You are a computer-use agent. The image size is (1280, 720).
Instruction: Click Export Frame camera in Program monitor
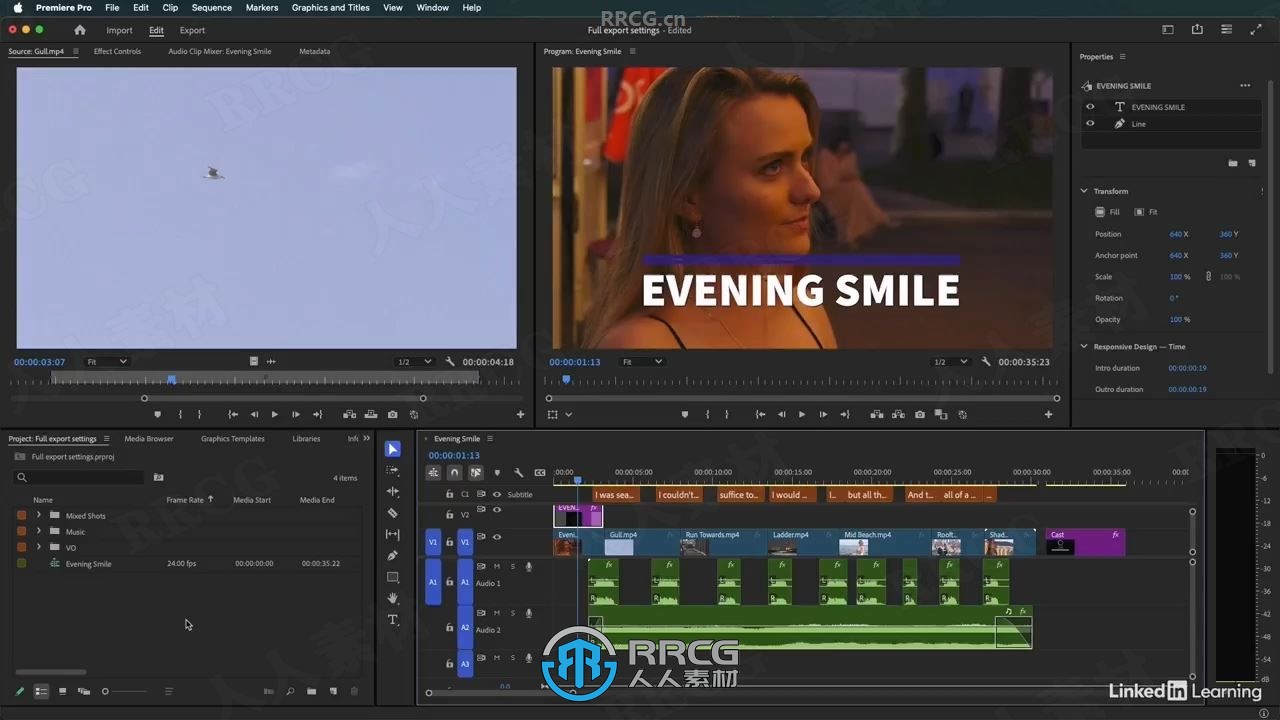[920, 414]
